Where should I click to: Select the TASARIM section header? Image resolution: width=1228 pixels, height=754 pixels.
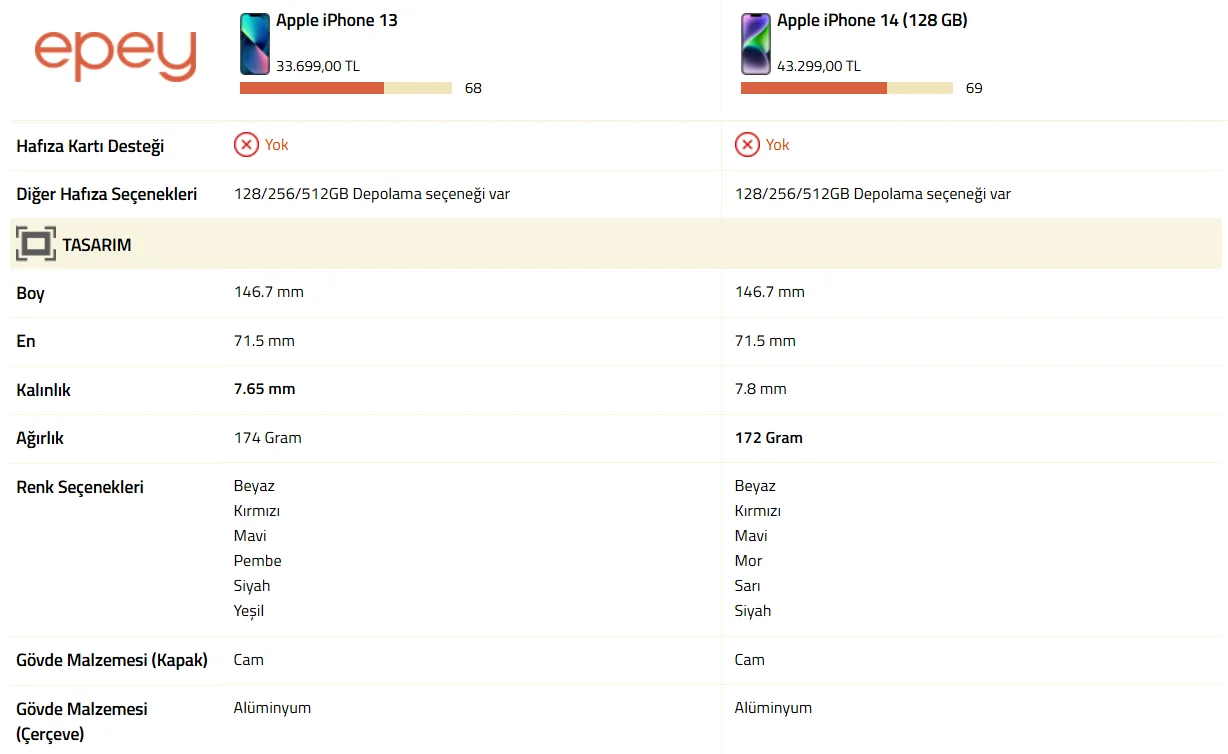pos(616,244)
